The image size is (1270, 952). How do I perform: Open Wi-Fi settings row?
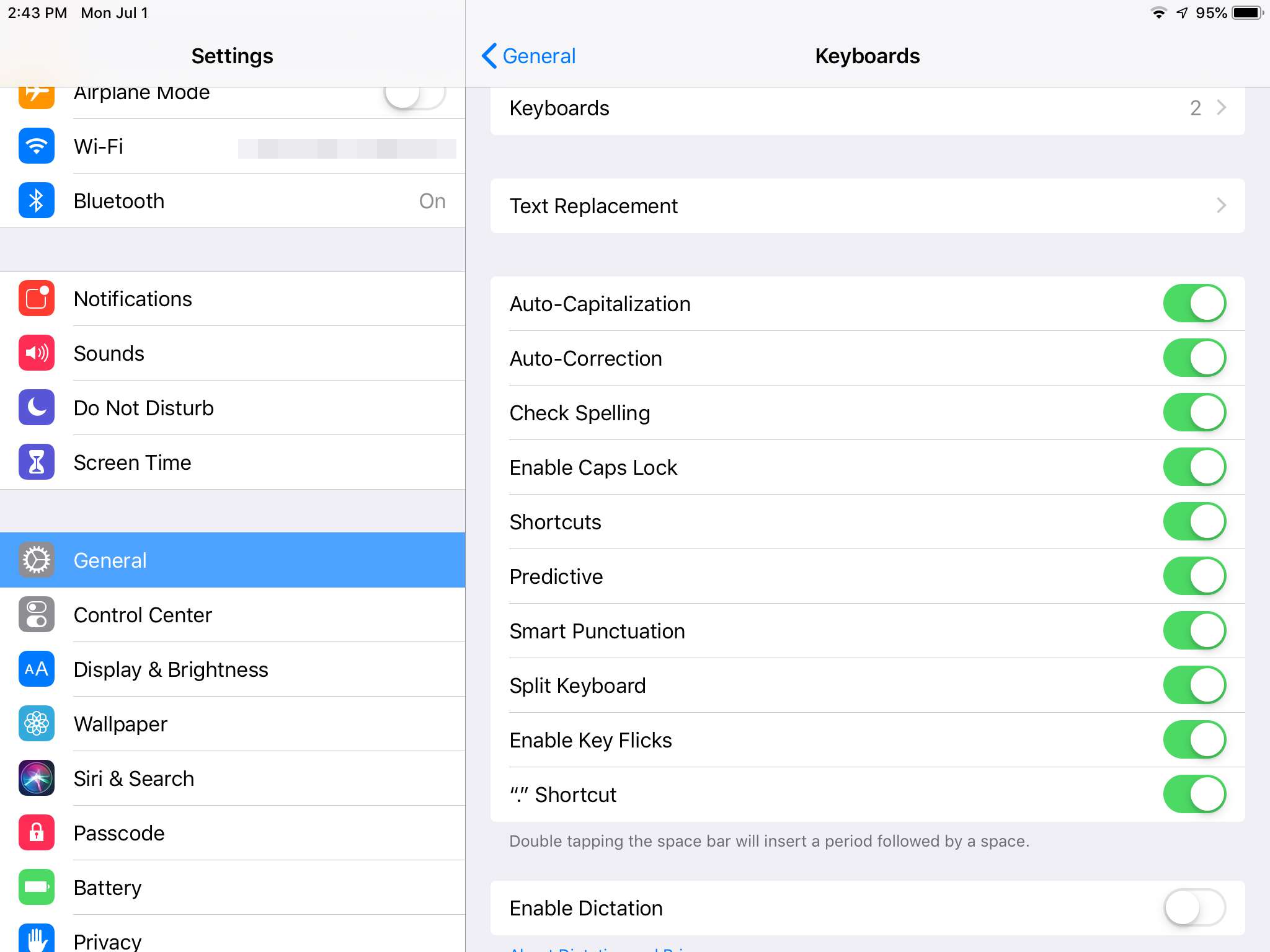point(233,146)
